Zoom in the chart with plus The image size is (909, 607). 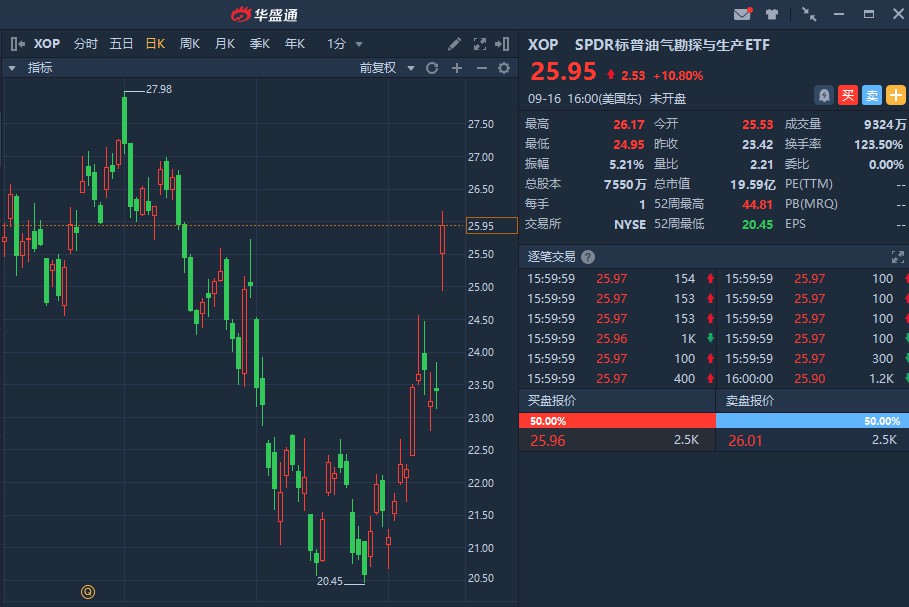tap(457, 68)
